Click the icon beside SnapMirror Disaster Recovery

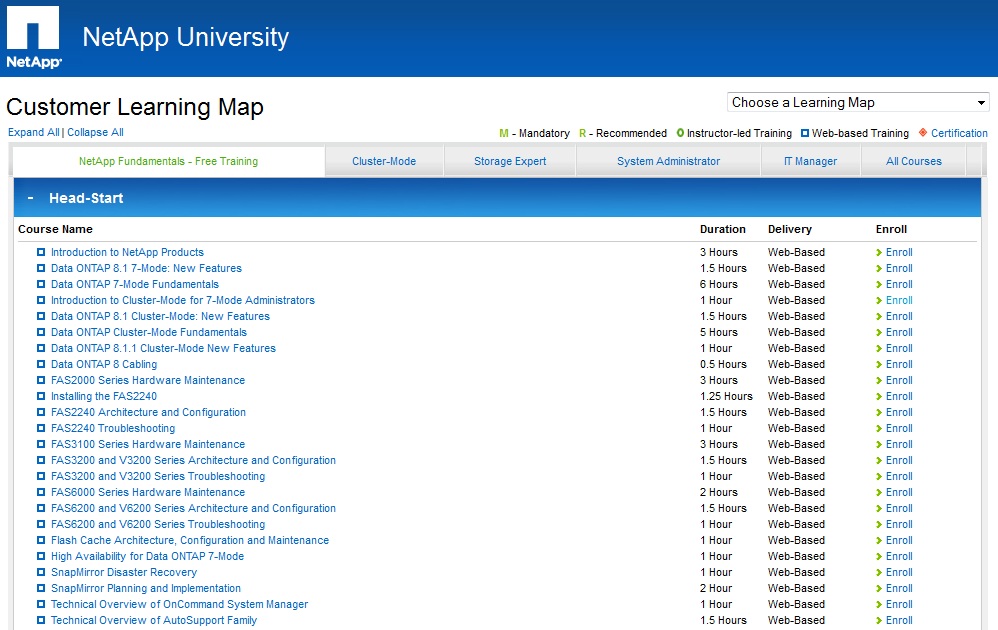pos(41,573)
